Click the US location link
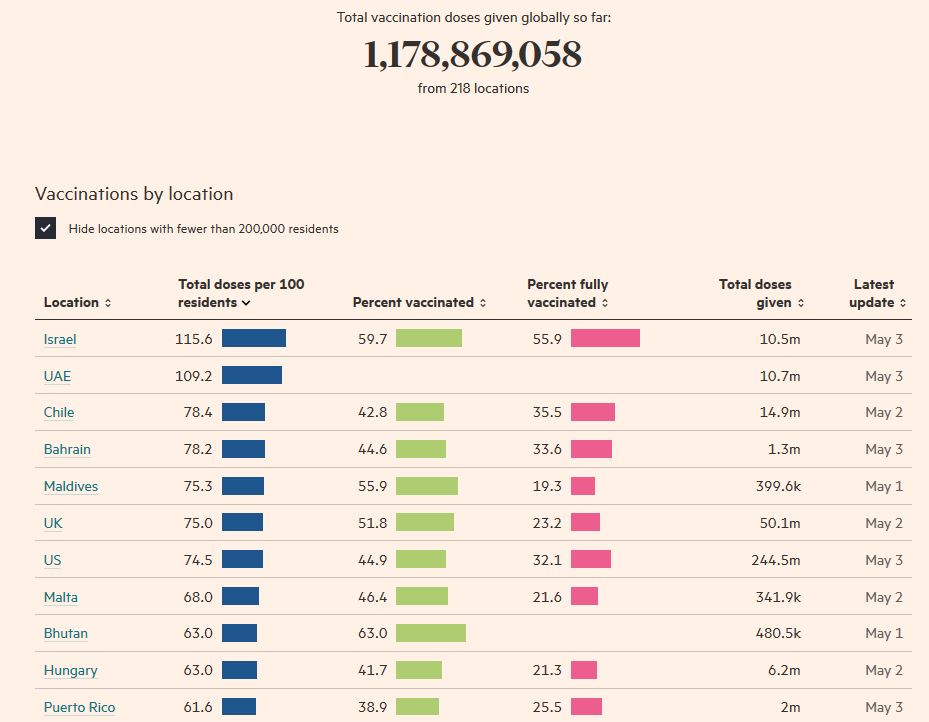This screenshot has height=722, width=929. tap(52, 560)
